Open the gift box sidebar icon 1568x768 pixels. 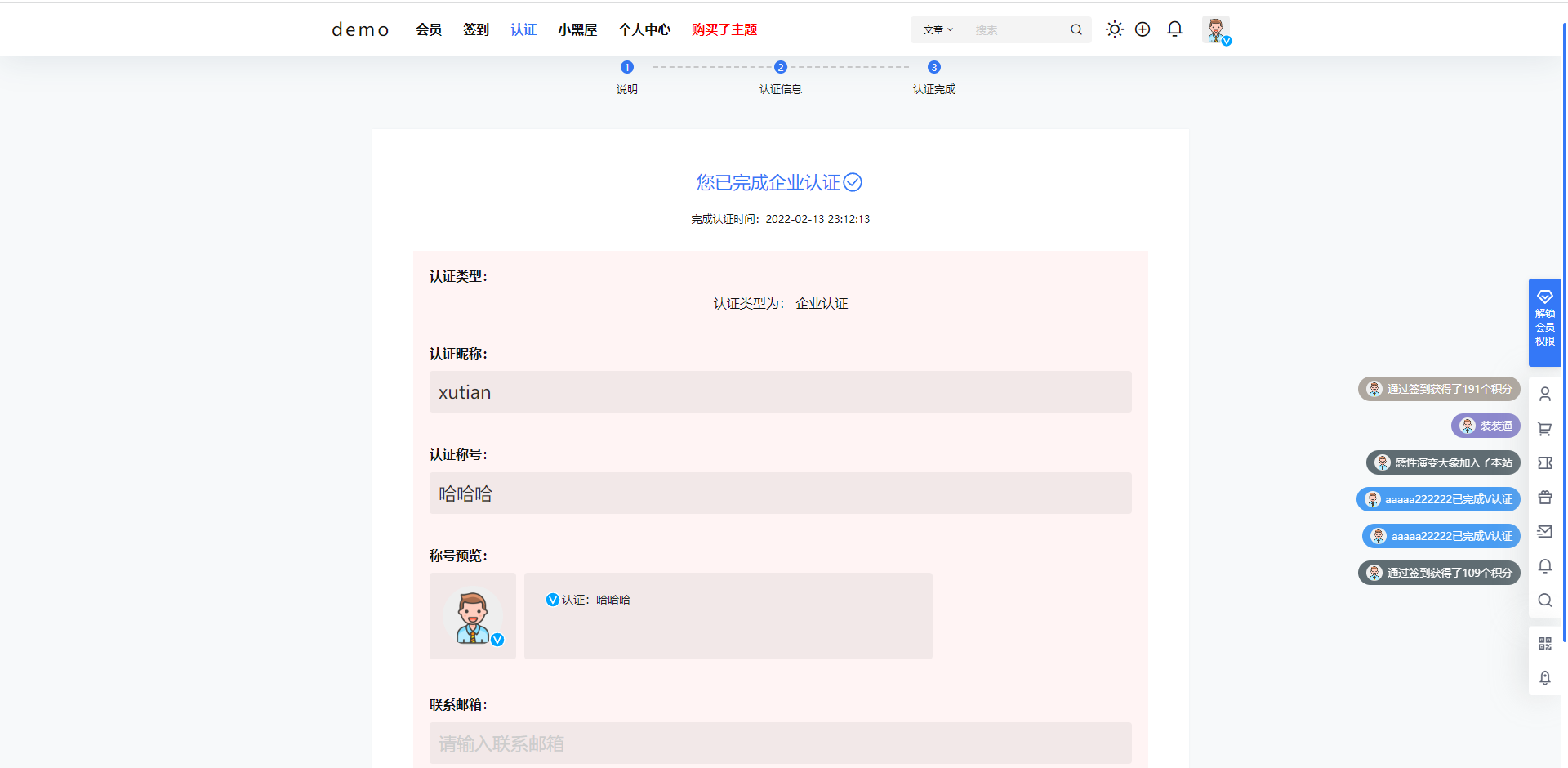click(1544, 497)
